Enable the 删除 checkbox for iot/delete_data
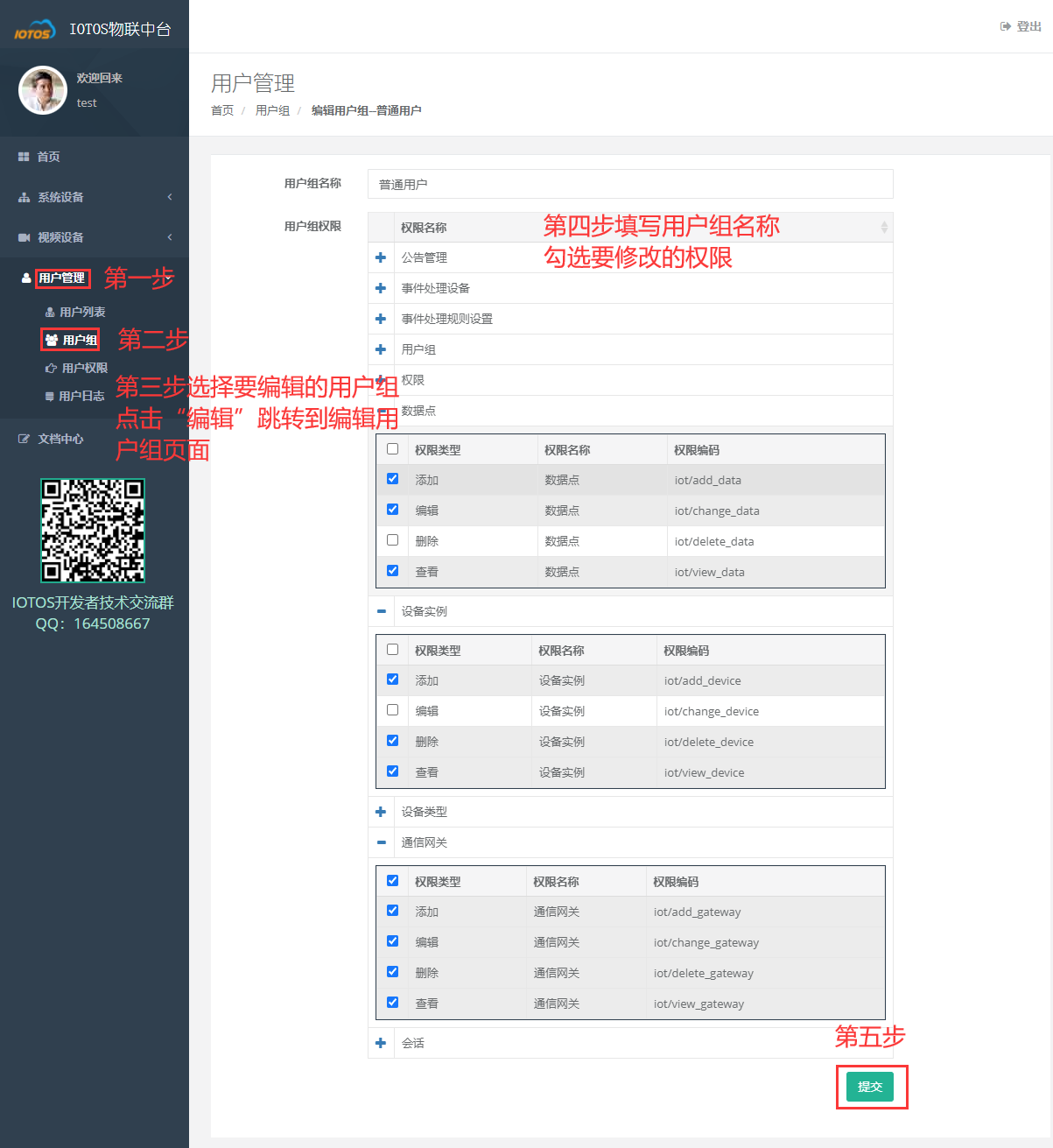1053x1148 pixels. 392,539
